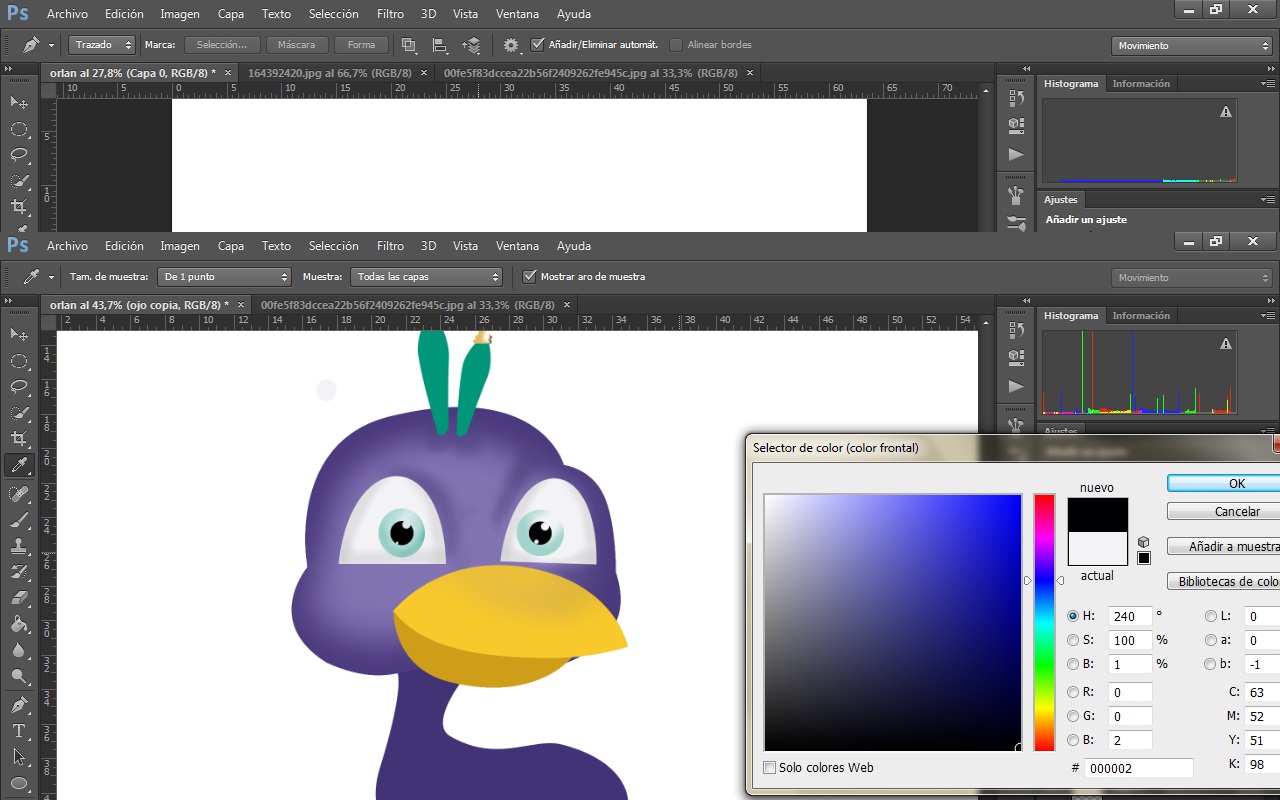Viewport: 1280px width, 800px height.
Task: Open the Muestra 'Todas las capas' dropdown
Action: tap(426, 277)
